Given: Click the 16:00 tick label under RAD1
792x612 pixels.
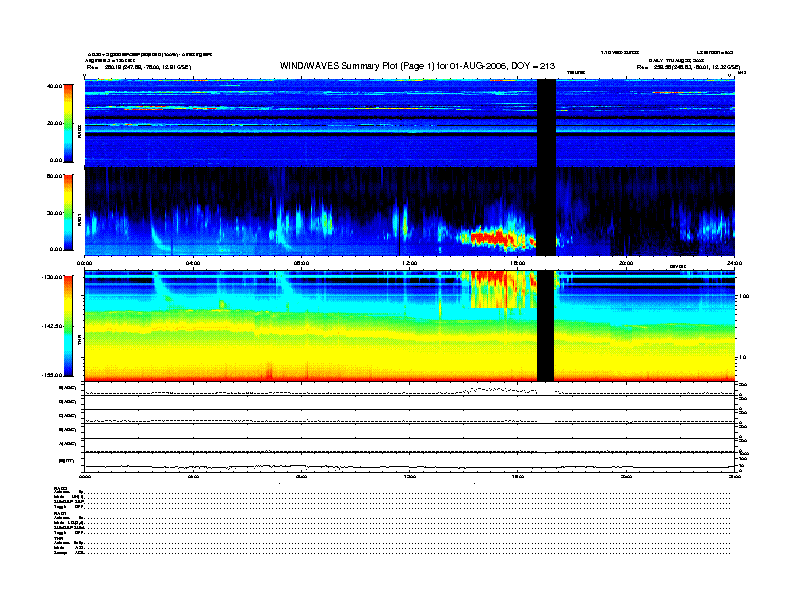Looking at the screenshot, I should click(518, 263).
